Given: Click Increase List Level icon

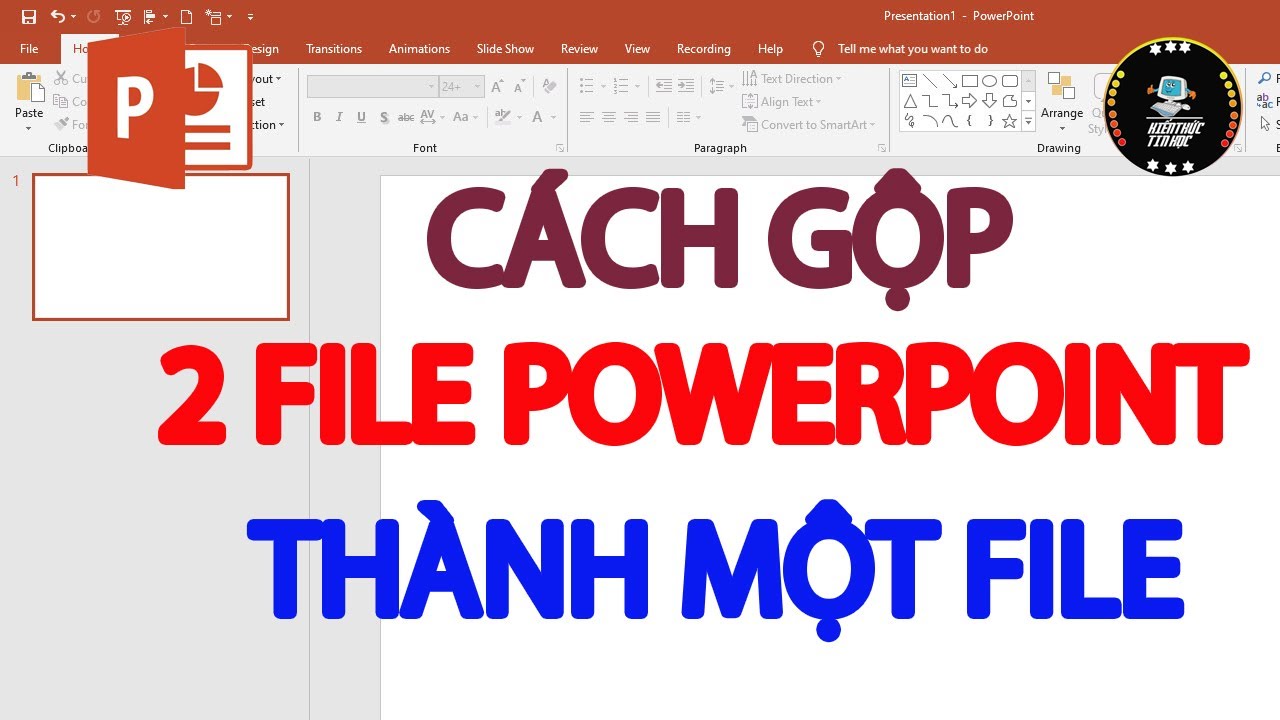Looking at the screenshot, I should (685, 87).
